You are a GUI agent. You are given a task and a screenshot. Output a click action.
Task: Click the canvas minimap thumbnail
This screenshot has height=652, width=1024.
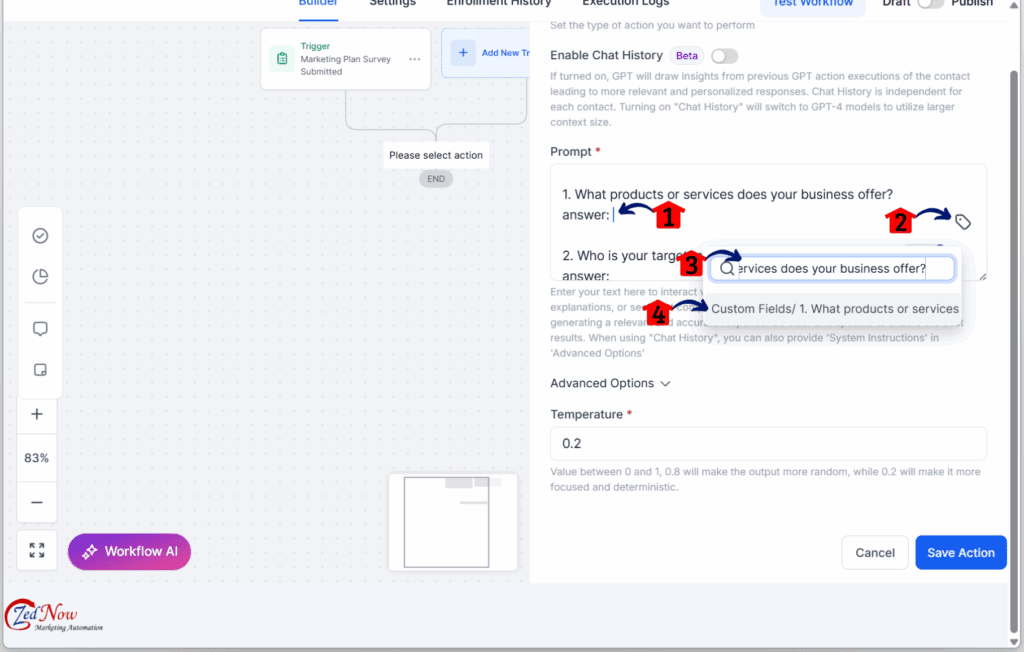point(453,522)
